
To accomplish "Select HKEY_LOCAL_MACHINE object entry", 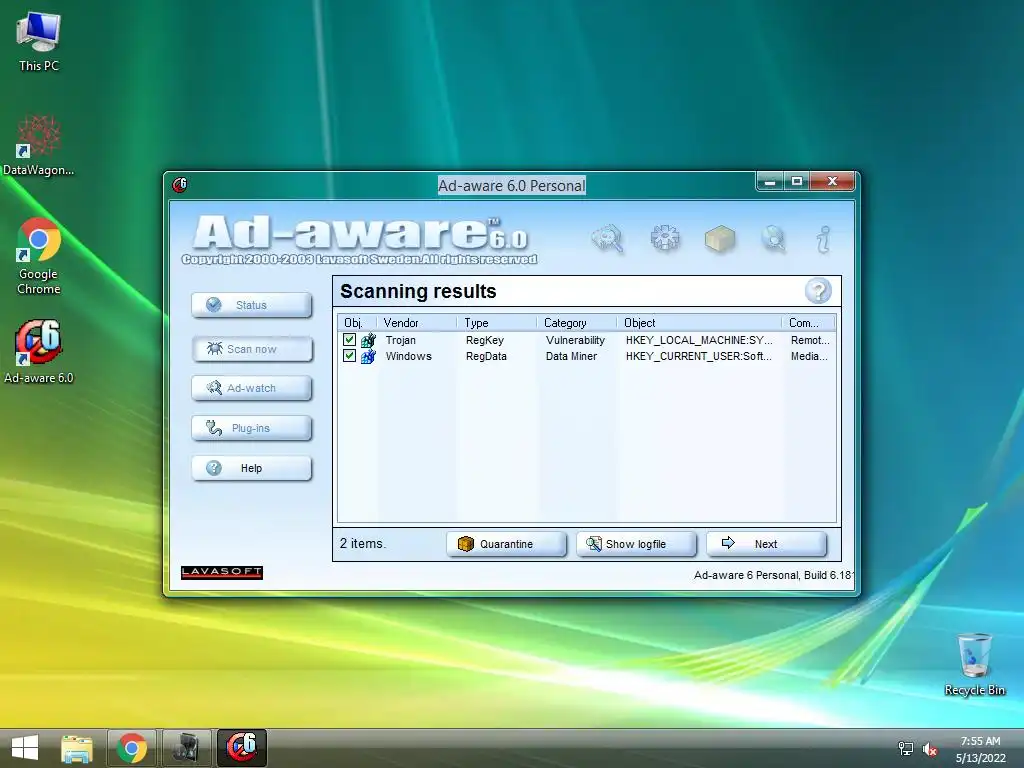I will 699,340.
